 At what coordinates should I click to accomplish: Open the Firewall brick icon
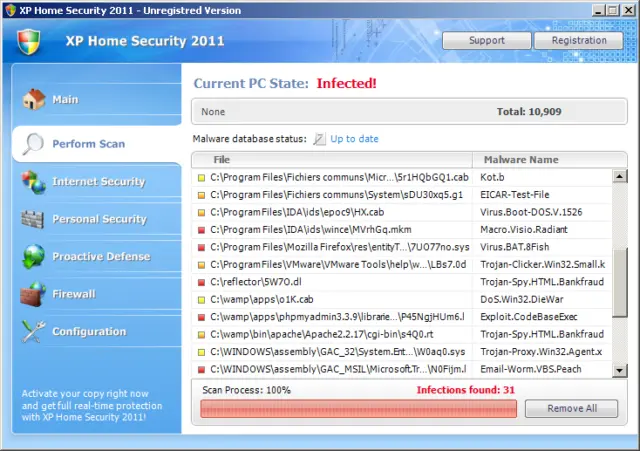coord(33,294)
